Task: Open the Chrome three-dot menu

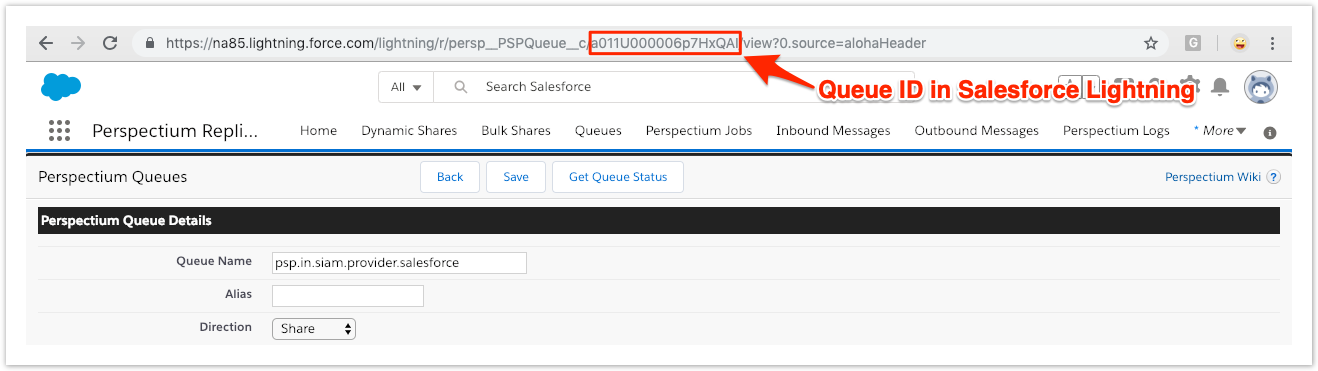Action: coord(1272,43)
